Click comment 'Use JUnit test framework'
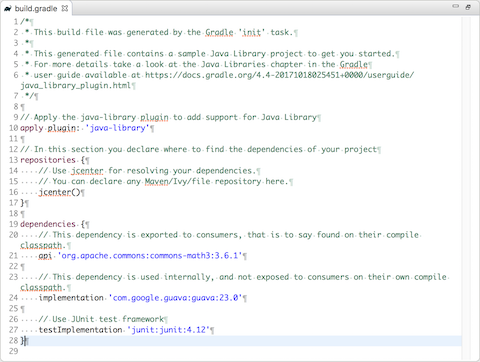Image resolution: width=480 pixels, height=362 pixels. (x=101, y=319)
